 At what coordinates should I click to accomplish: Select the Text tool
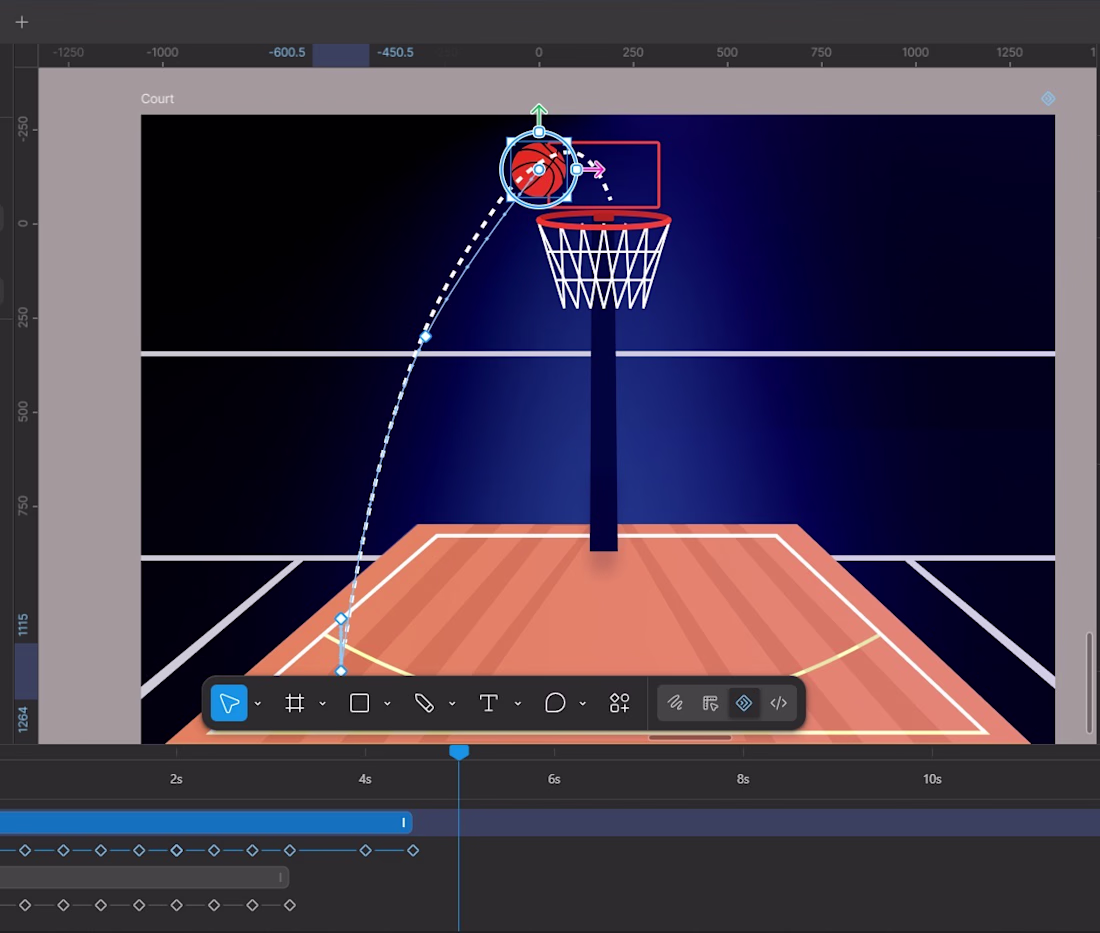tap(488, 703)
